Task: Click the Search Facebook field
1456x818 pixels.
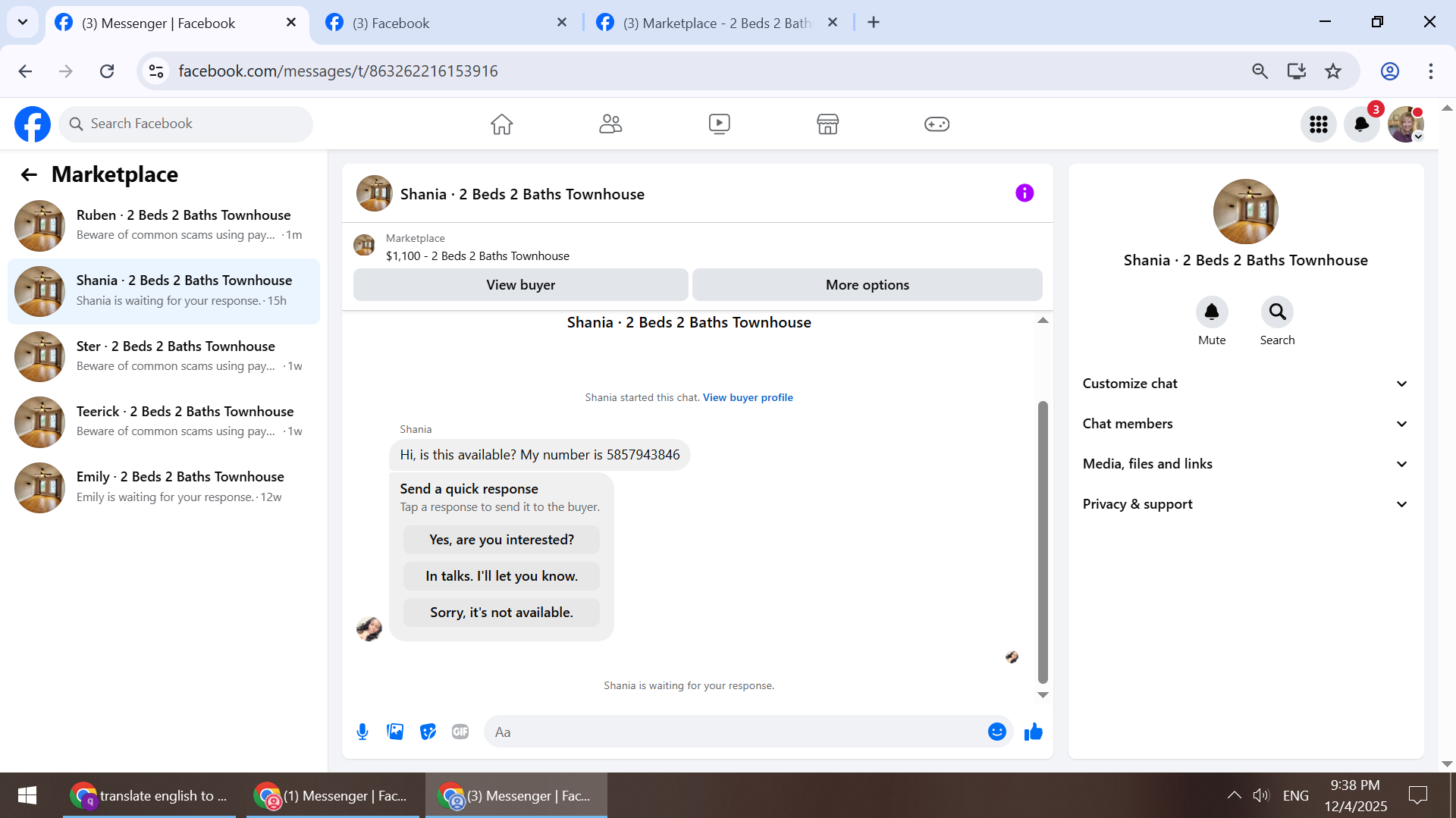Action: pos(186,124)
